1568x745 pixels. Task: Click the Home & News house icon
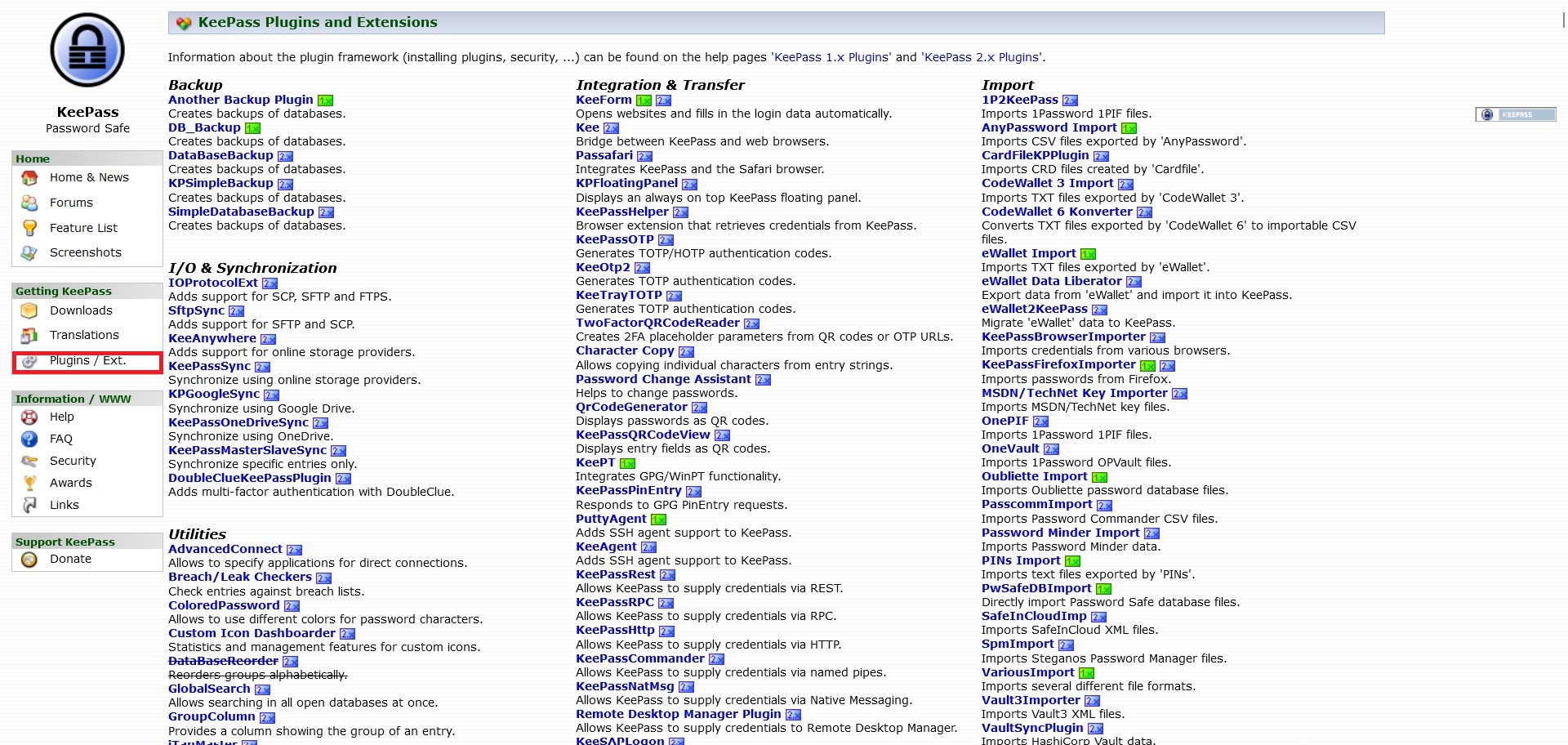[29, 178]
